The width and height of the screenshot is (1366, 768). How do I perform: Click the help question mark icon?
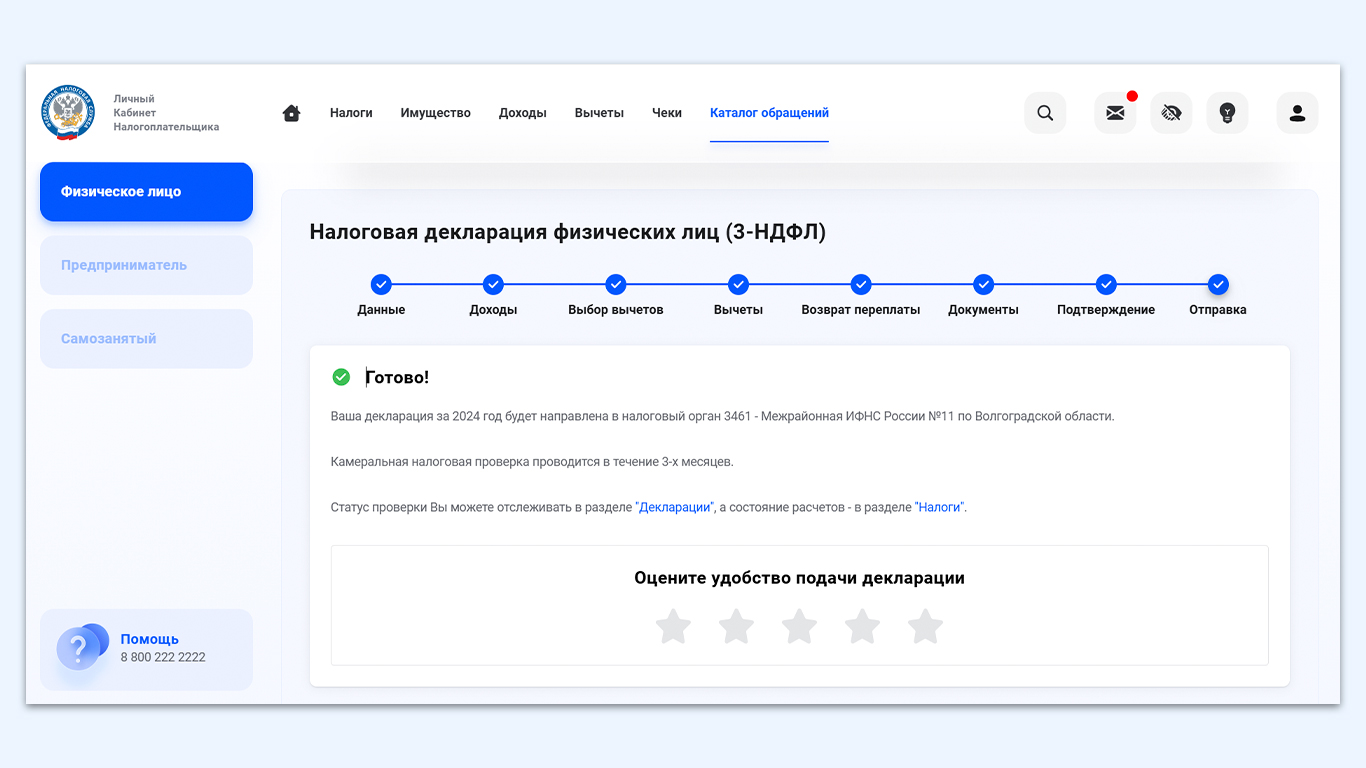(x=82, y=647)
